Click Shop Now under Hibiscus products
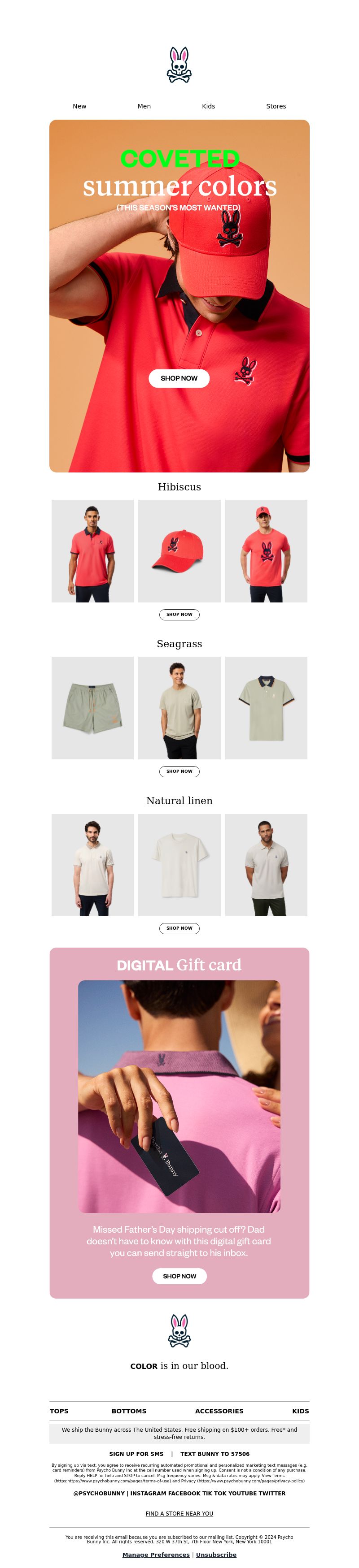 tap(179, 614)
